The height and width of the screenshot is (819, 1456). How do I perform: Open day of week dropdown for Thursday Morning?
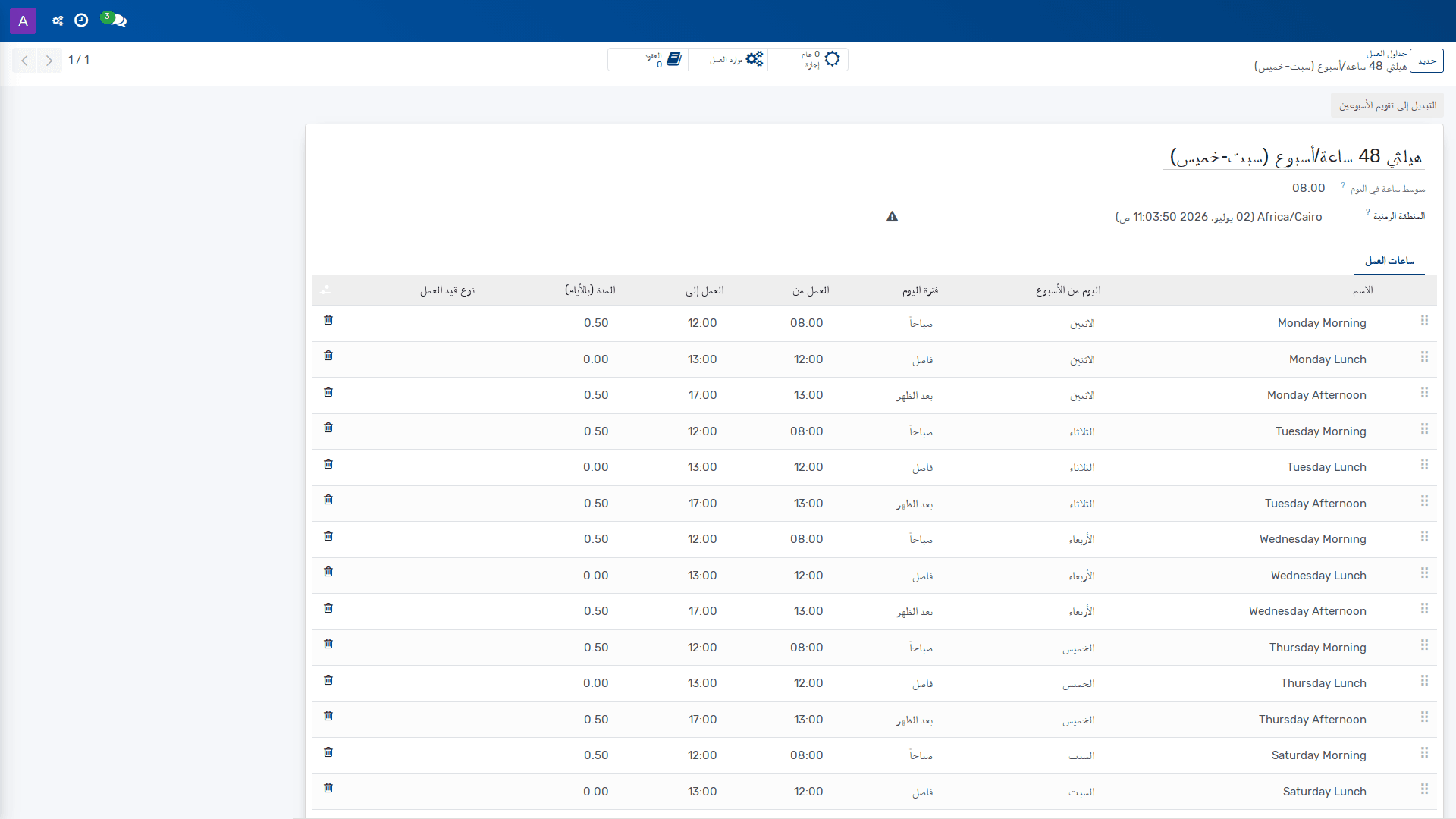click(x=1078, y=648)
